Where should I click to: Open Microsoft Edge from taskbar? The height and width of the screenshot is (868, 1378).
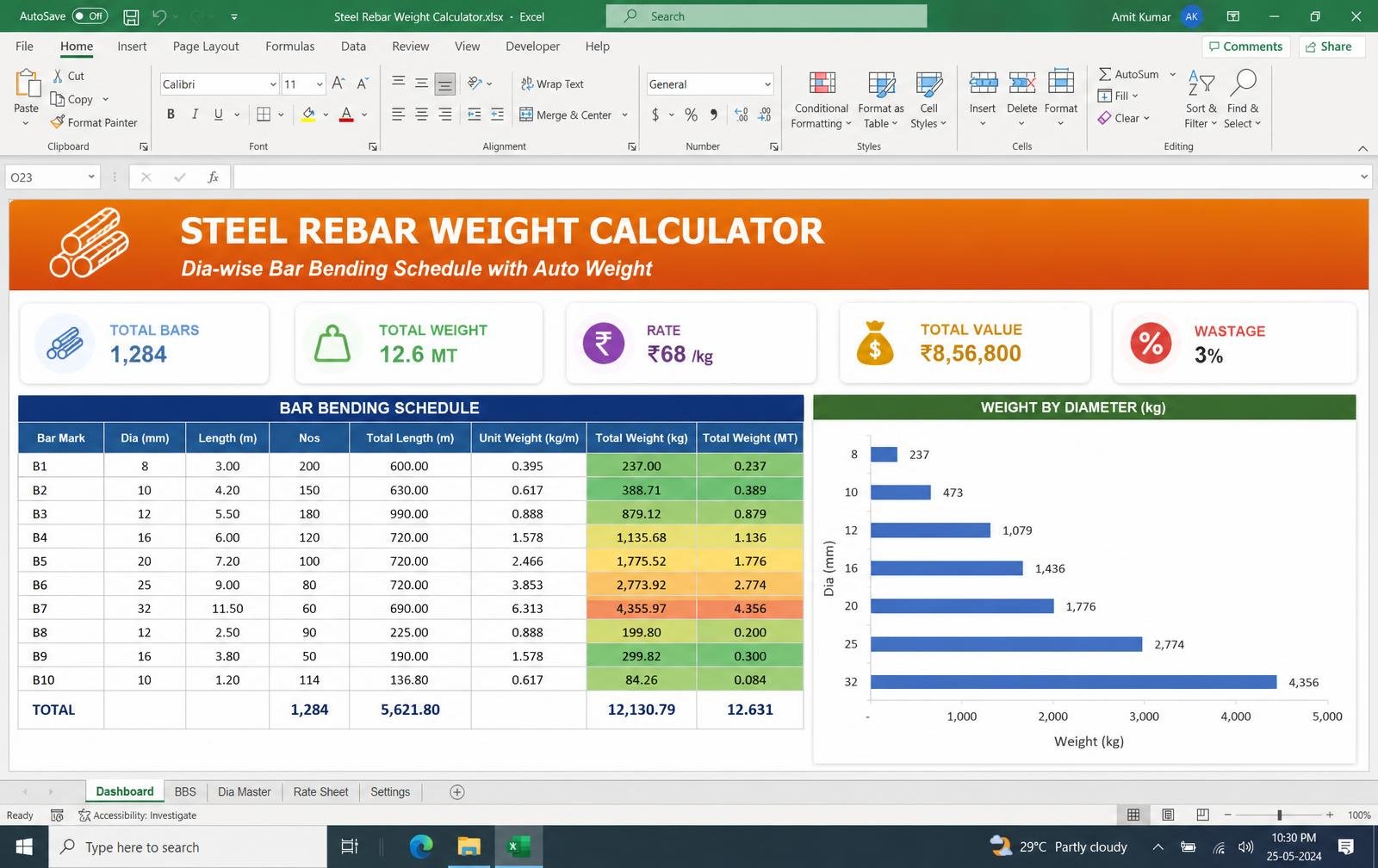click(421, 847)
